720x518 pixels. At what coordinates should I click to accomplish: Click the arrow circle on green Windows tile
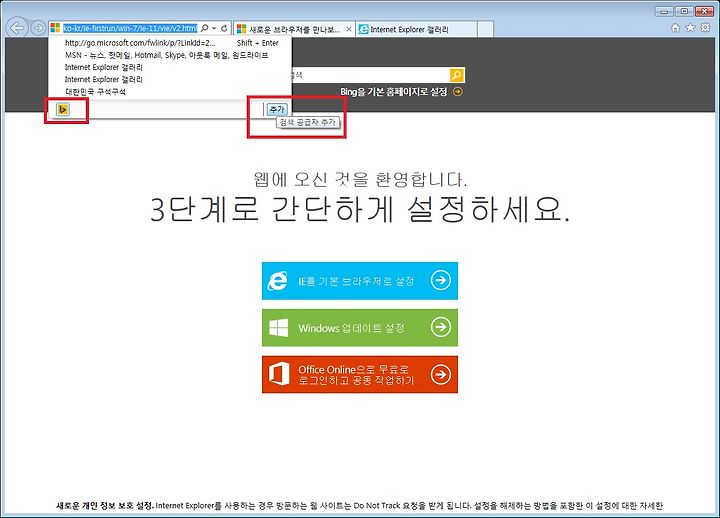pyautogui.click(x=440, y=327)
